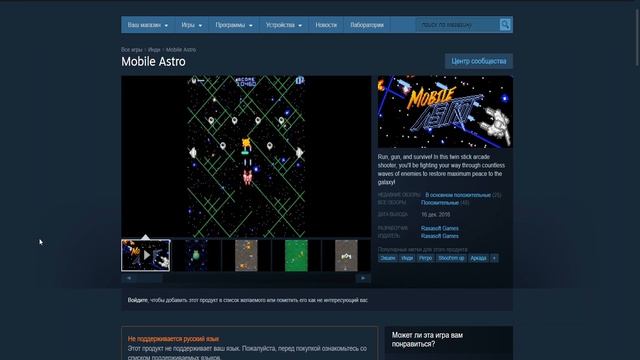Open developer Rasasoft Games link in Разработчик row
This screenshot has height=360, width=640.
coord(440,228)
